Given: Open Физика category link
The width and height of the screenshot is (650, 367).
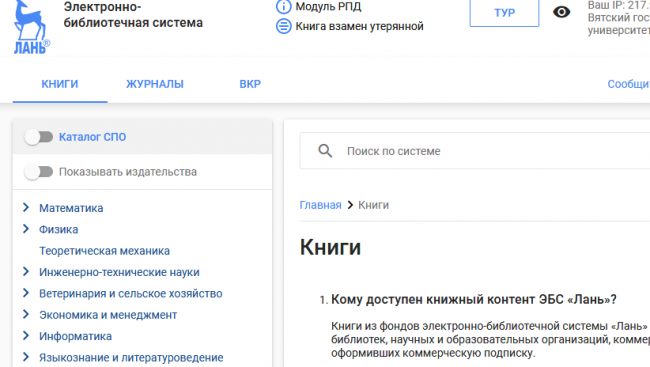Looking at the screenshot, I should pyautogui.click(x=58, y=229).
